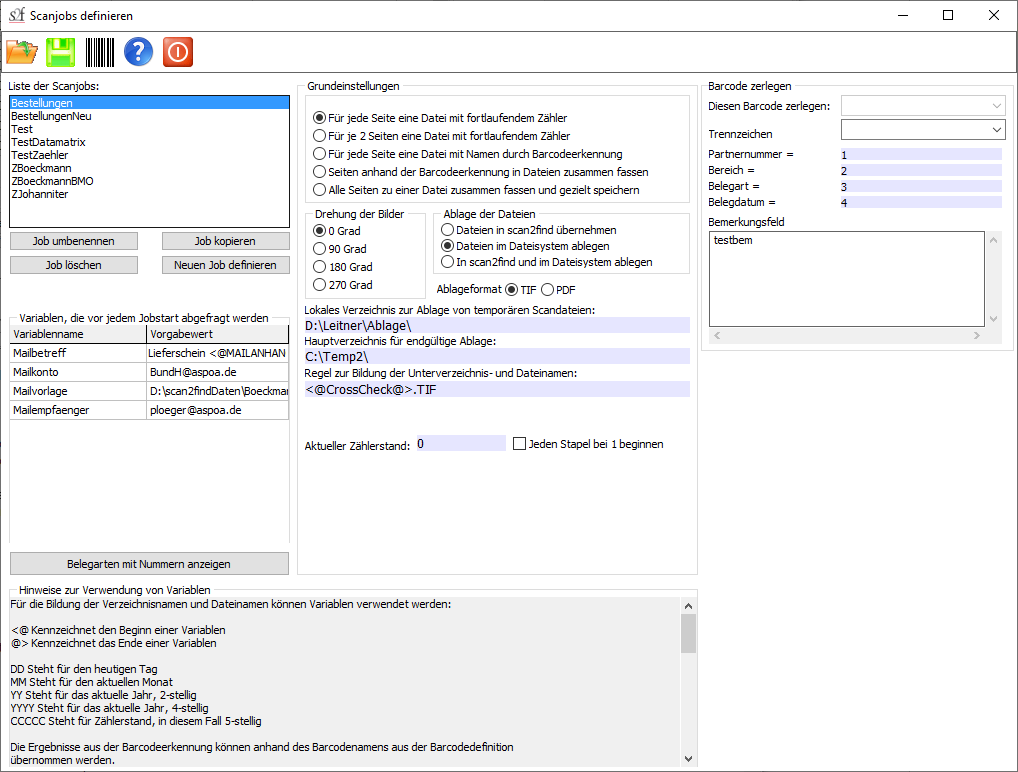Click 'Job umbenennen' button
The width and height of the screenshot is (1018, 772).
(x=74, y=242)
